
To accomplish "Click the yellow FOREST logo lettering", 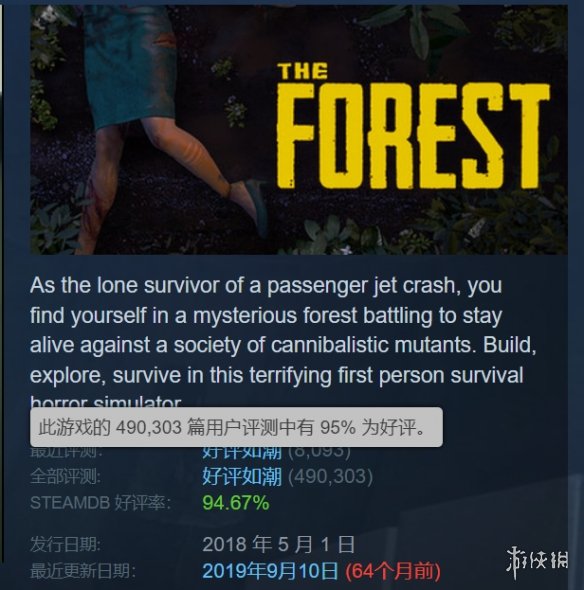I will pyautogui.click(x=413, y=136).
